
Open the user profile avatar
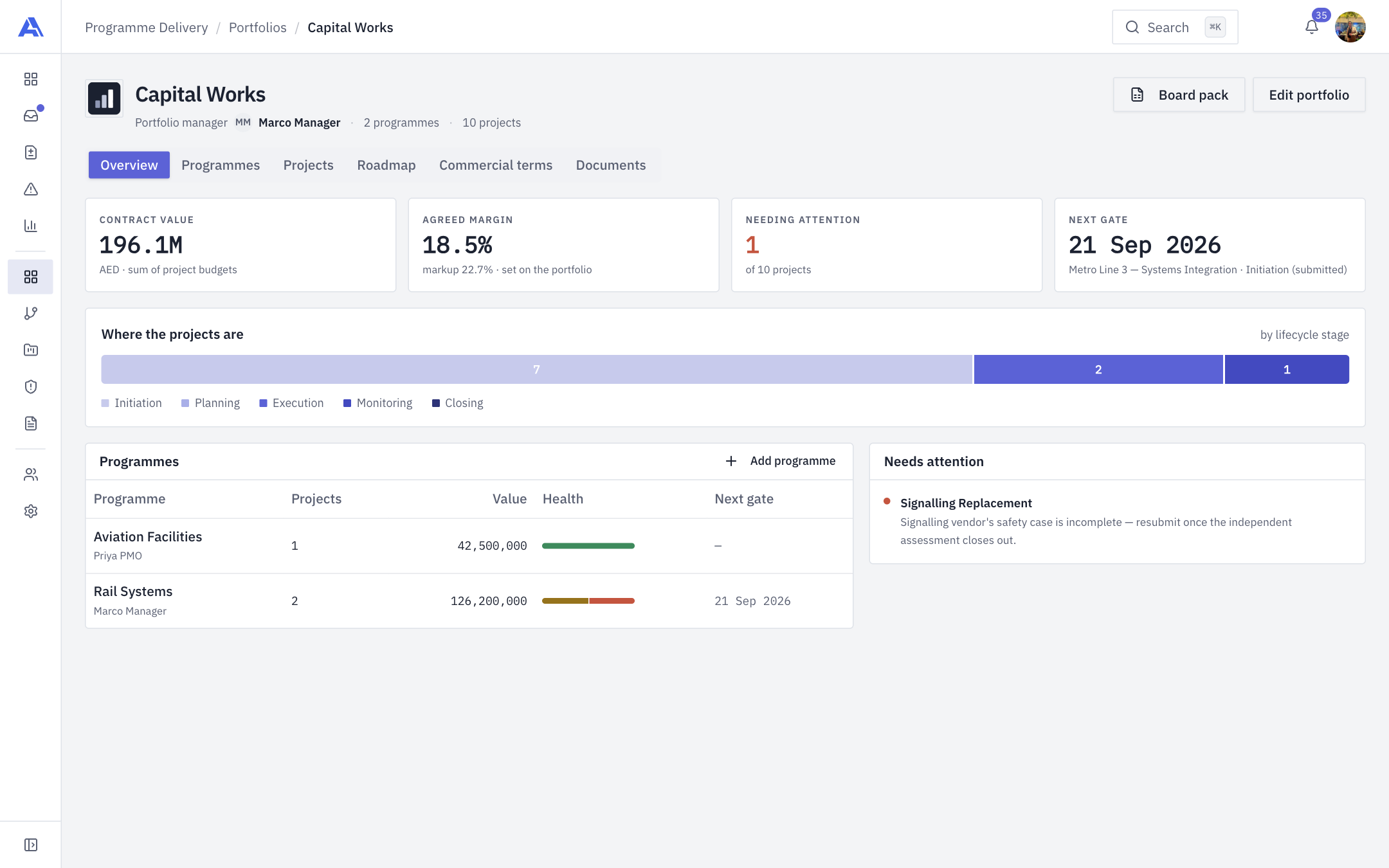click(1350, 27)
